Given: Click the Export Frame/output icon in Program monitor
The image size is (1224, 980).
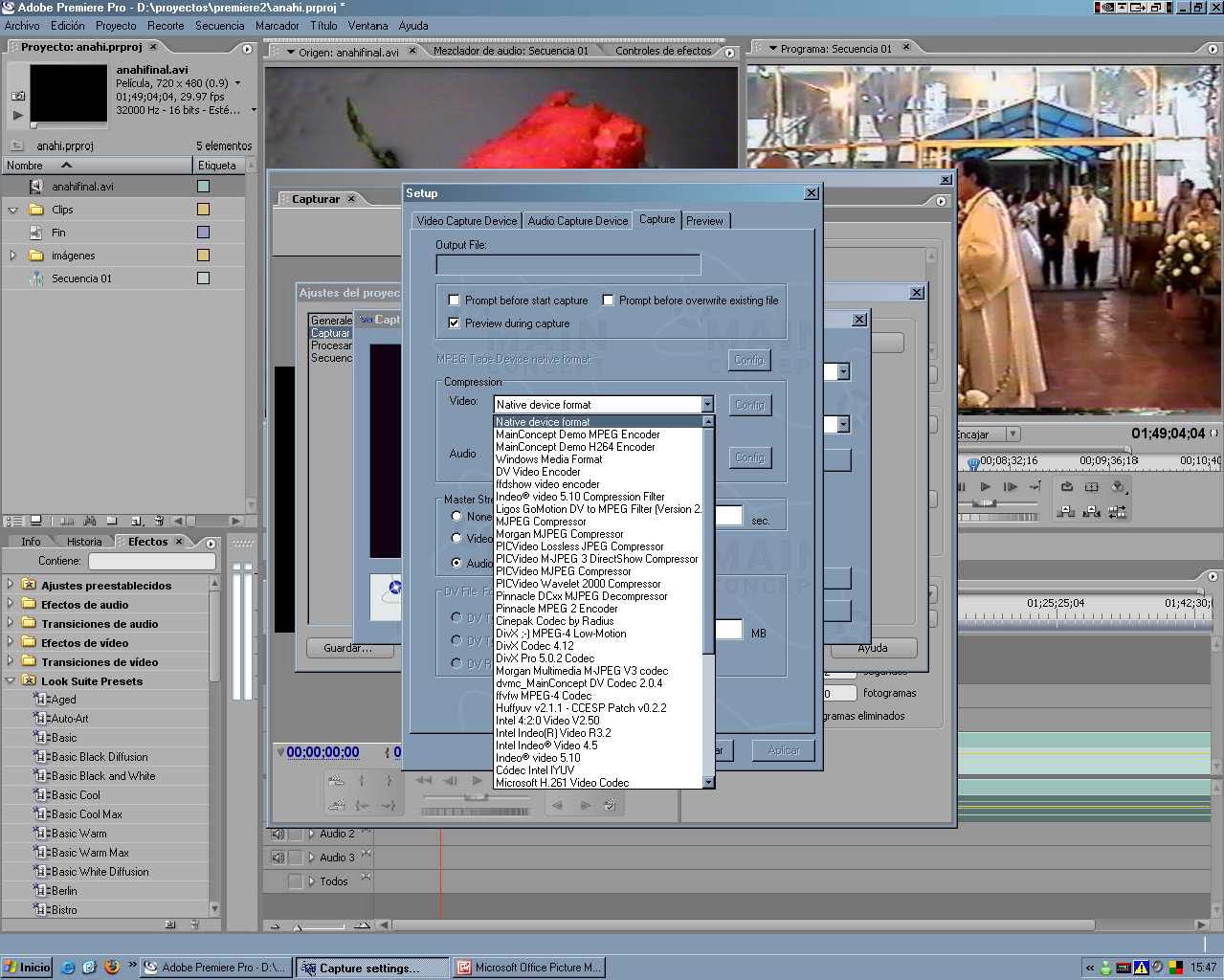Looking at the screenshot, I should click(x=1117, y=487).
